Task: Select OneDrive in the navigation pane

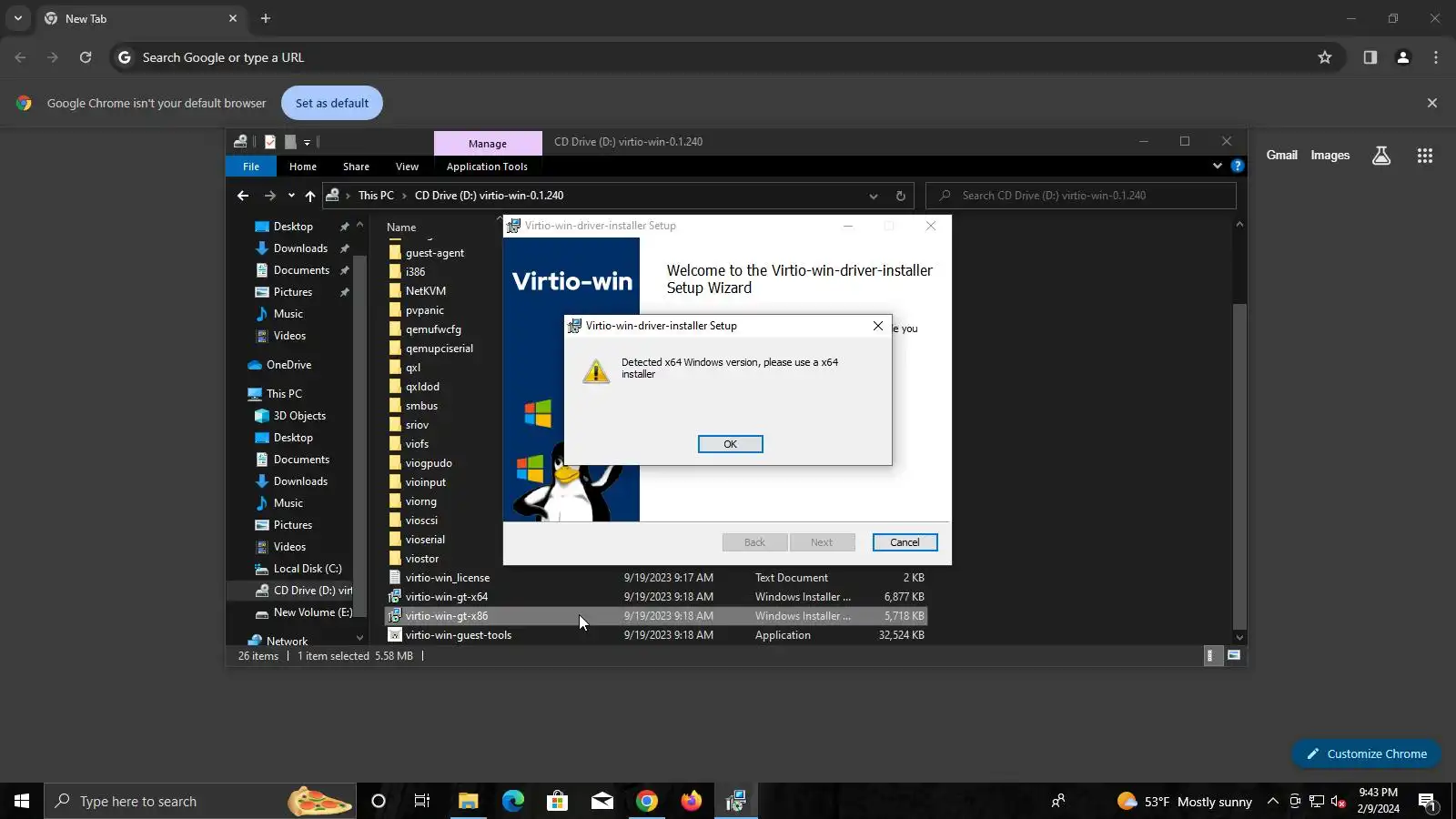Action: tap(288, 365)
